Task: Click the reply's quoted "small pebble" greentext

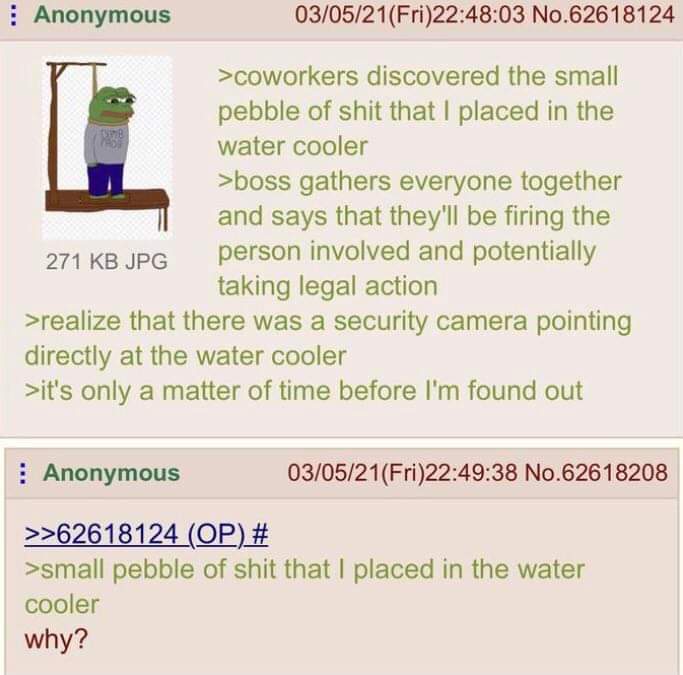Action: (304, 587)
